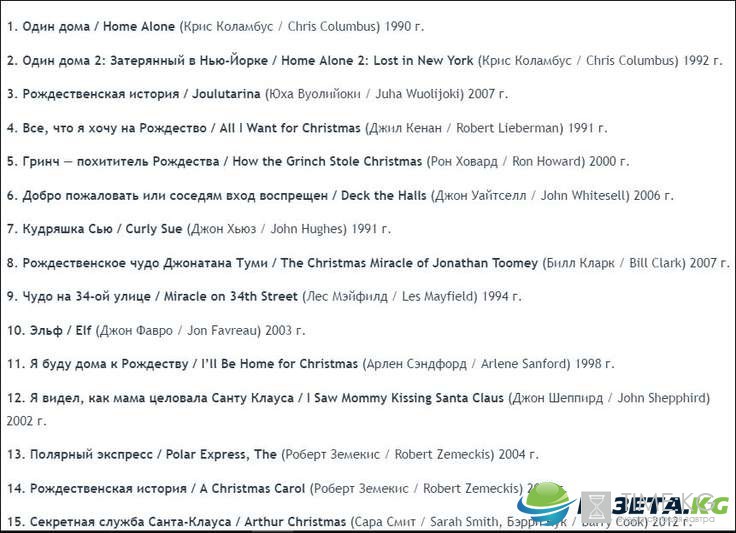Select year '1992 г.' in Home Alone 2 row
This screenshot has width=736, height=533.
(703, 61)
